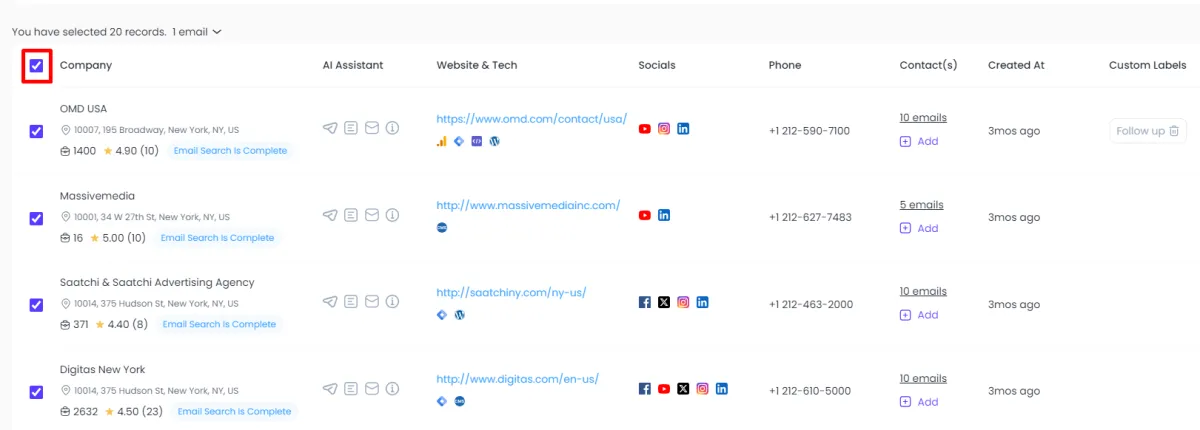The width and height of the screenshot is (1200, 430).
Task: Add a contact for Massivemedia
Action: [919, 229]
